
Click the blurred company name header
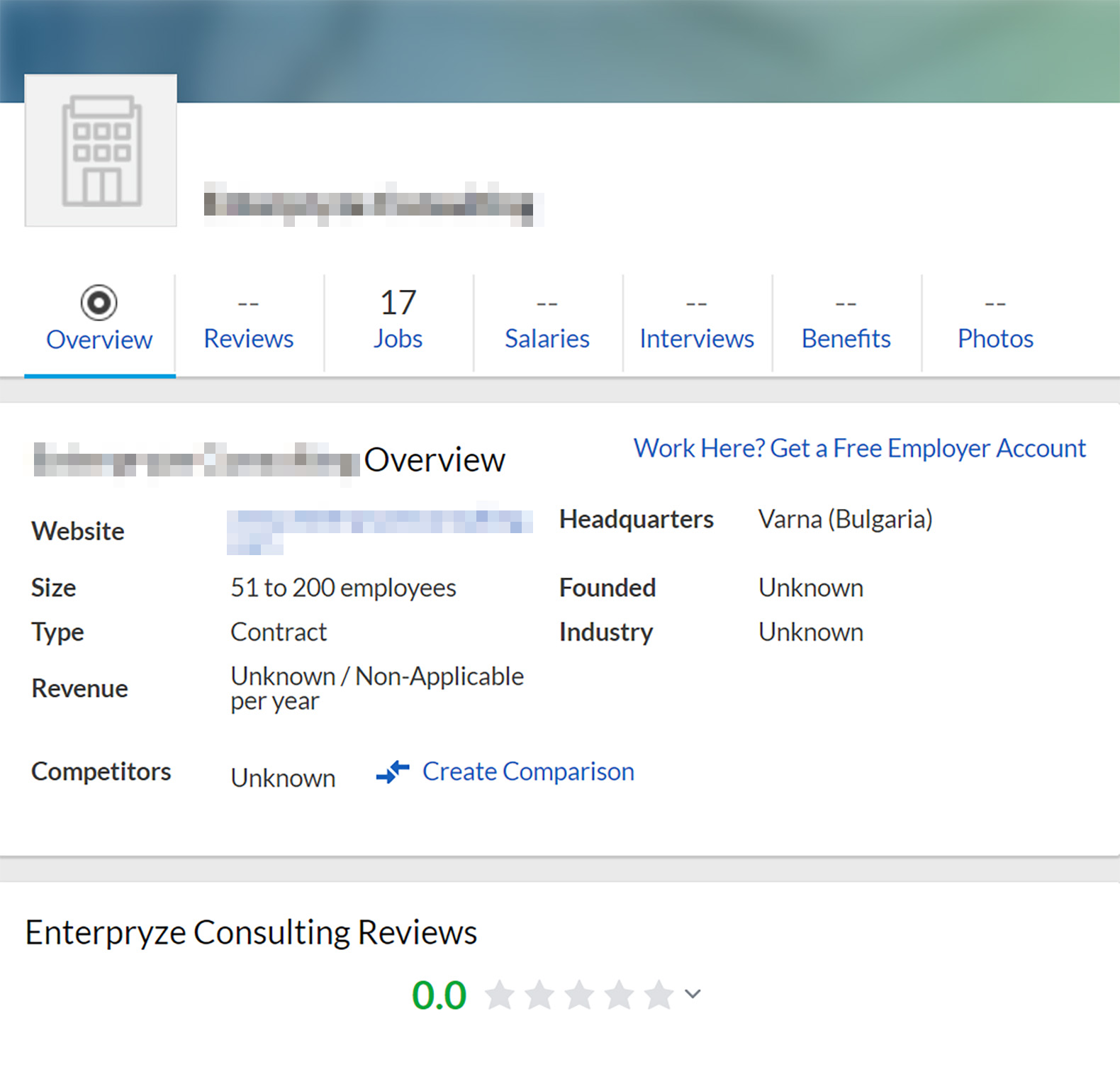point(374,204)
